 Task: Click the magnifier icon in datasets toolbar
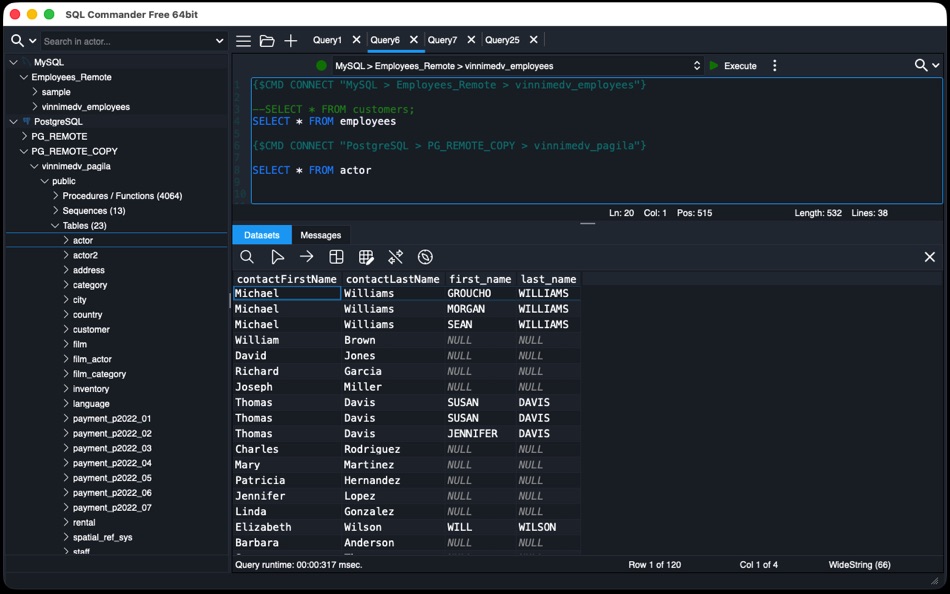coord(247,257)
